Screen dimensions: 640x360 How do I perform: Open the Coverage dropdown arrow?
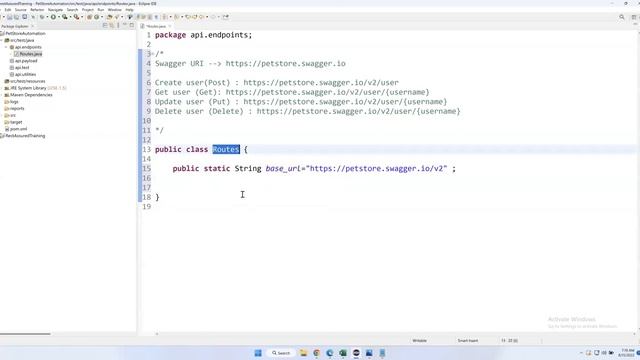[71, 17]
